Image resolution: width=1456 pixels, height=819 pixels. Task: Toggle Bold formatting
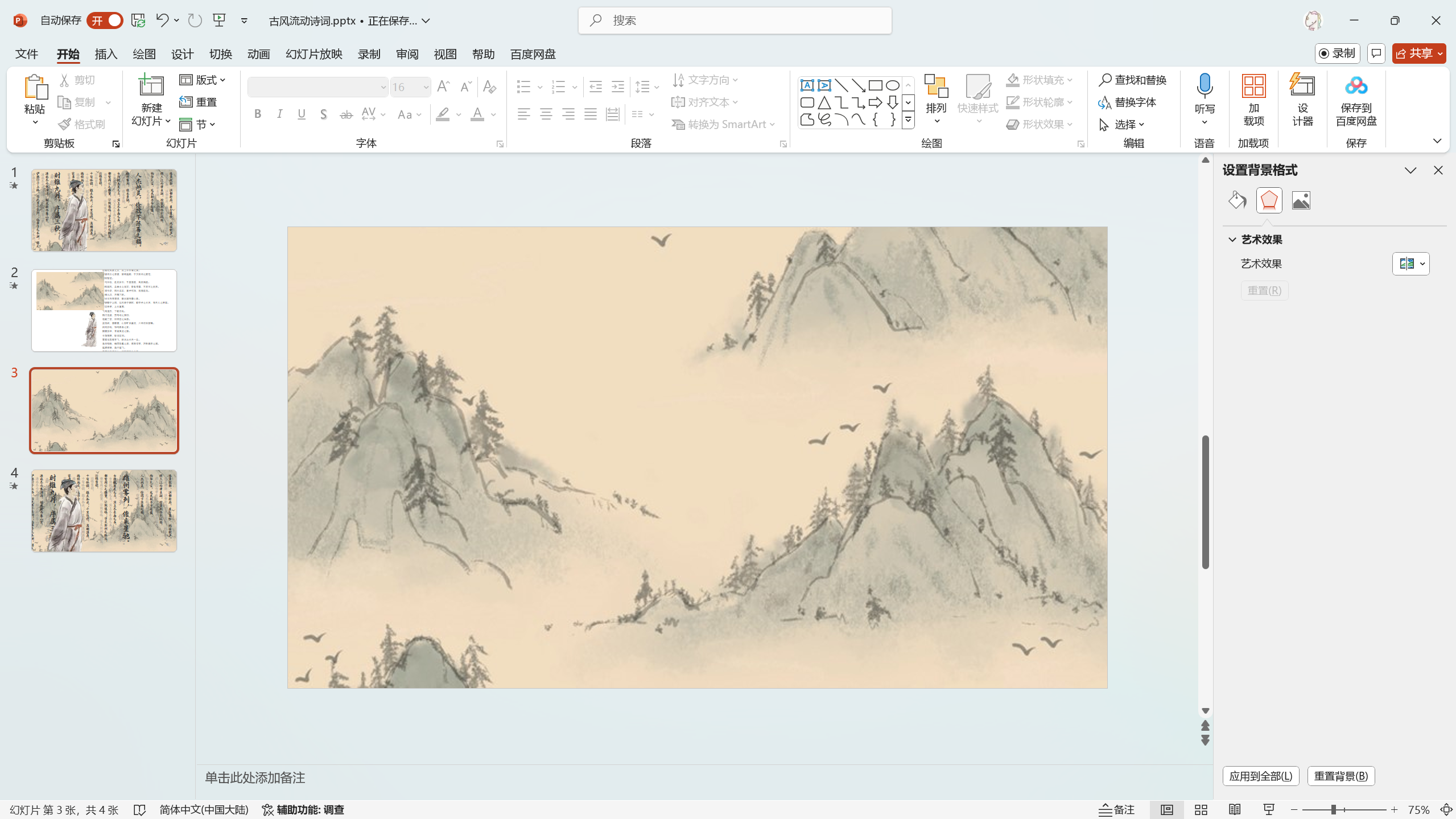[x=258, y=114]
